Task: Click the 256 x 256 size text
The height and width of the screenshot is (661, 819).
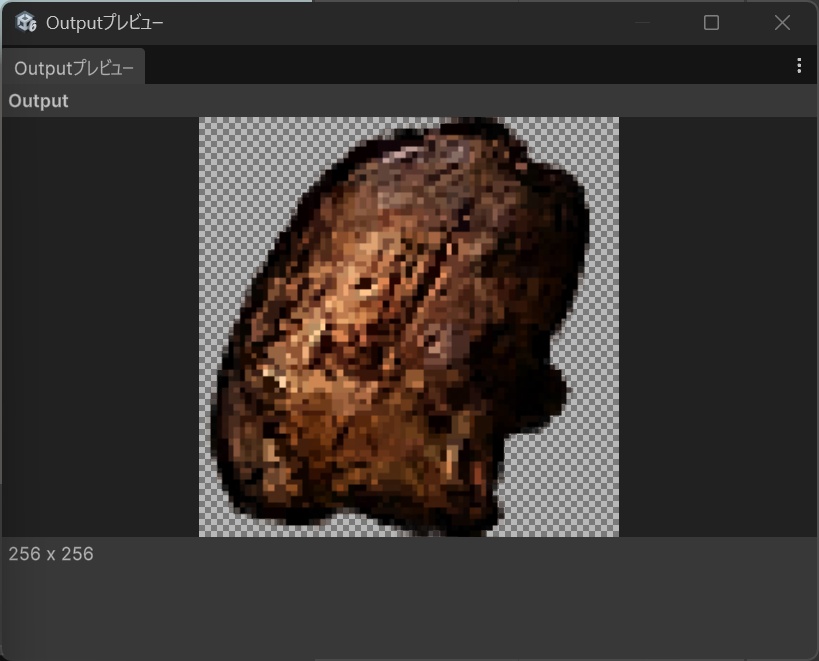Action: pyautogui.click(x=51, y=554)
